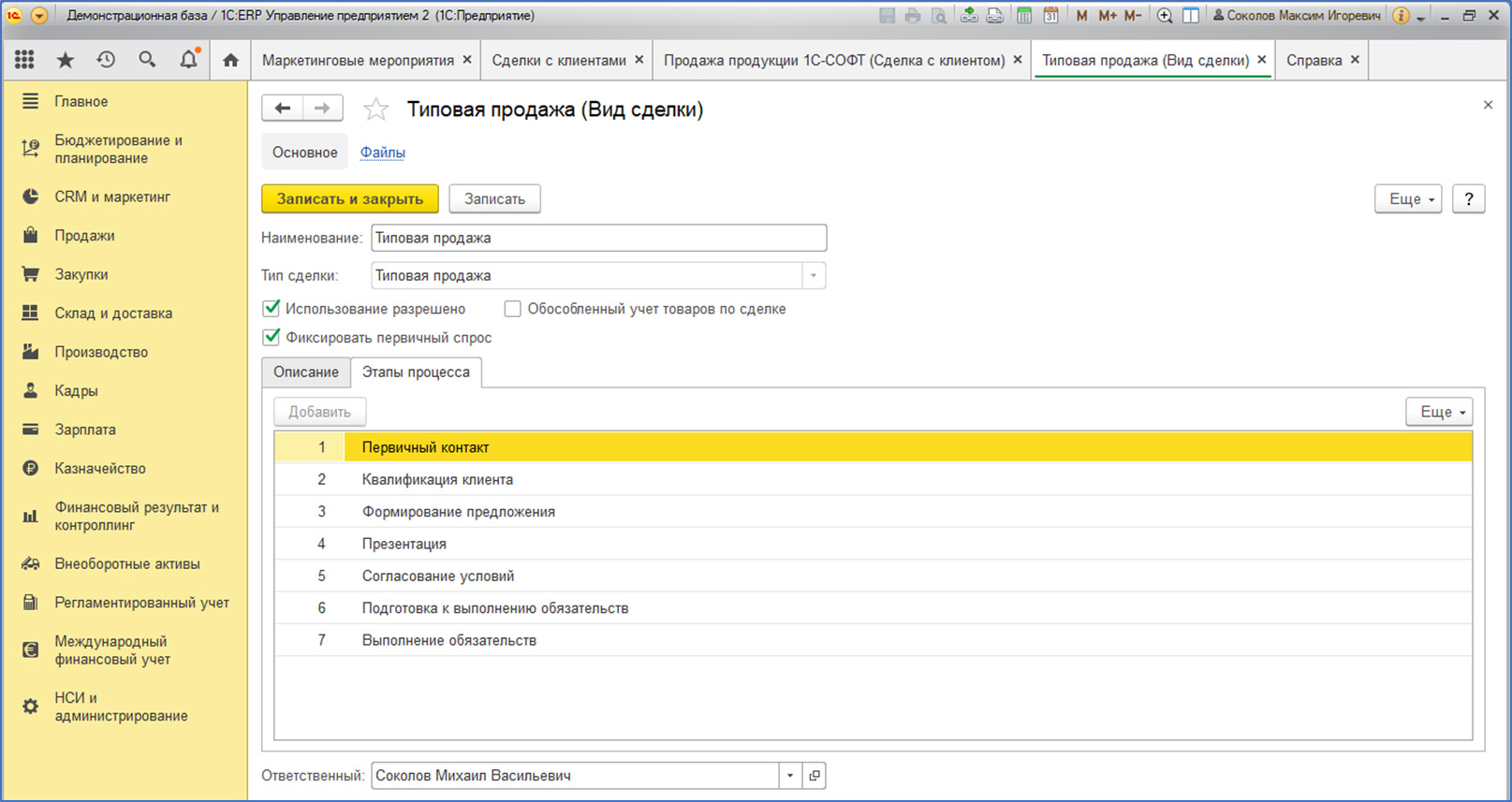The width and height of the screenshot is (1512, 802).
Task: Select the Основное section
Action: pos(305,153)
